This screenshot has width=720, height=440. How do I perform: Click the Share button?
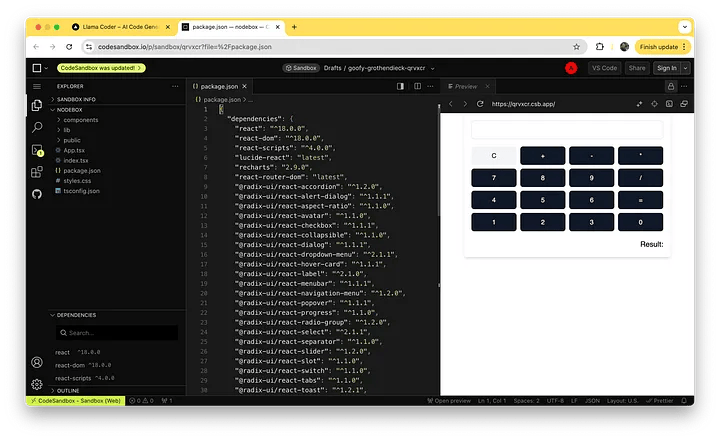(x=636, y=68)
